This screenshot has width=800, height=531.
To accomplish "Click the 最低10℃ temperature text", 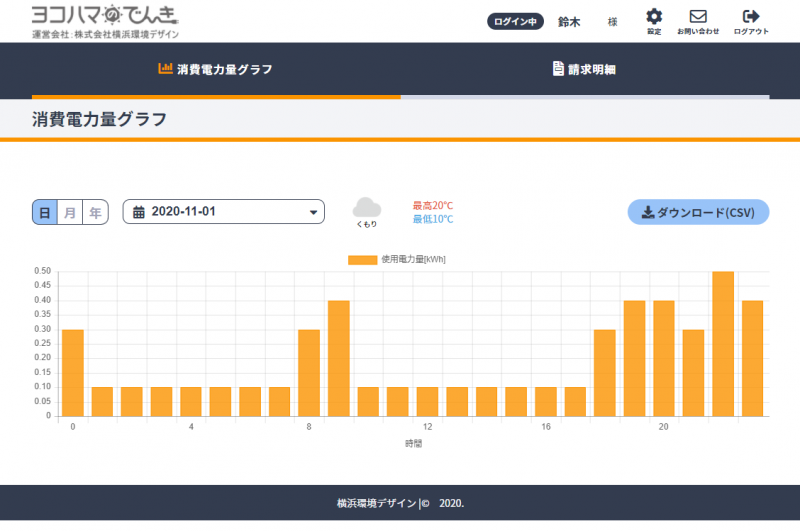I will [433, 219].
